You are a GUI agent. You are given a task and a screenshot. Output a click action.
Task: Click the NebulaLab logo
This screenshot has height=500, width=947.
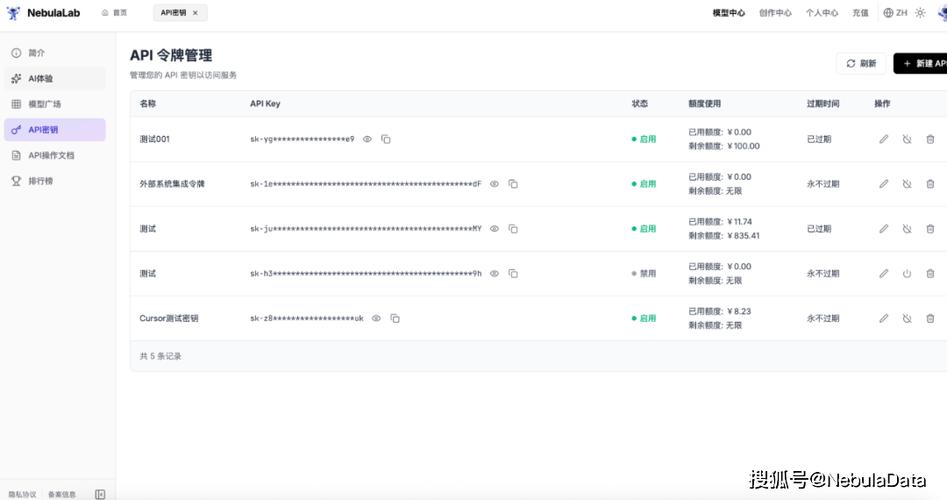tap(43, 13)
